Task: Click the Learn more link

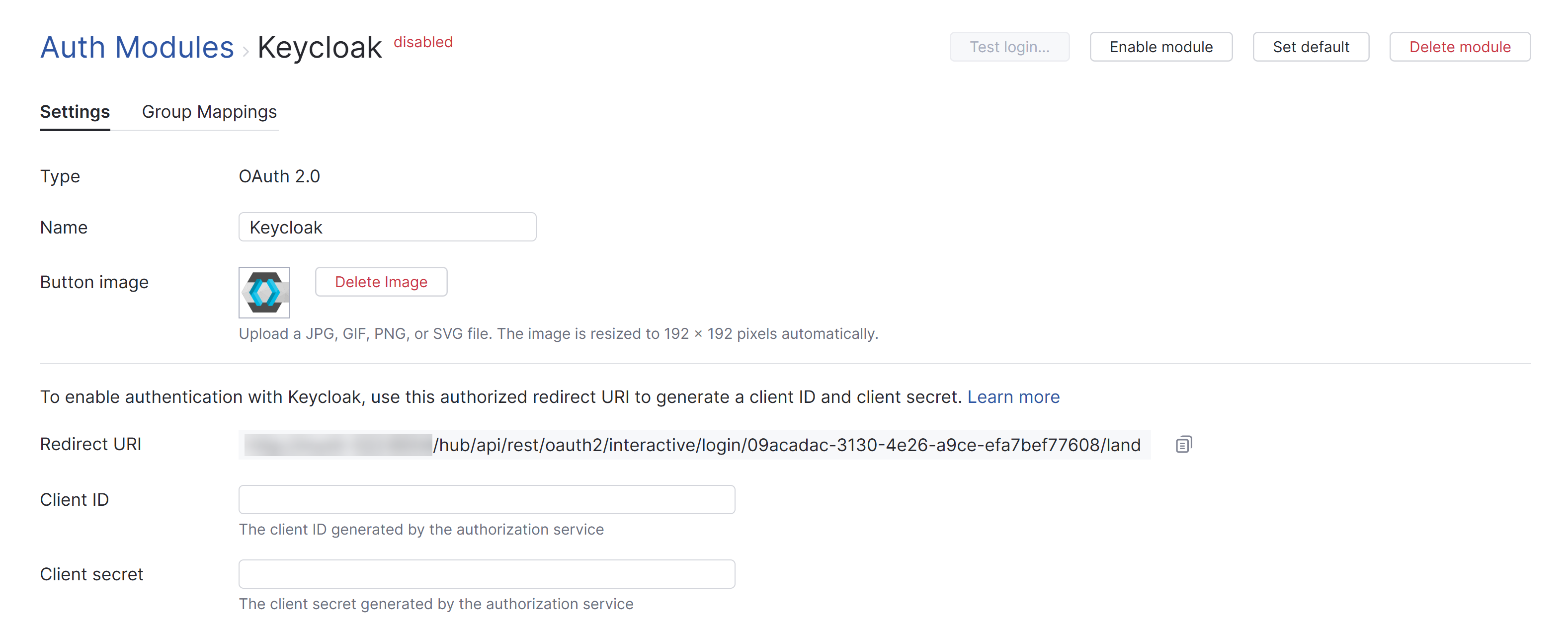Action: coord(1013,396)
